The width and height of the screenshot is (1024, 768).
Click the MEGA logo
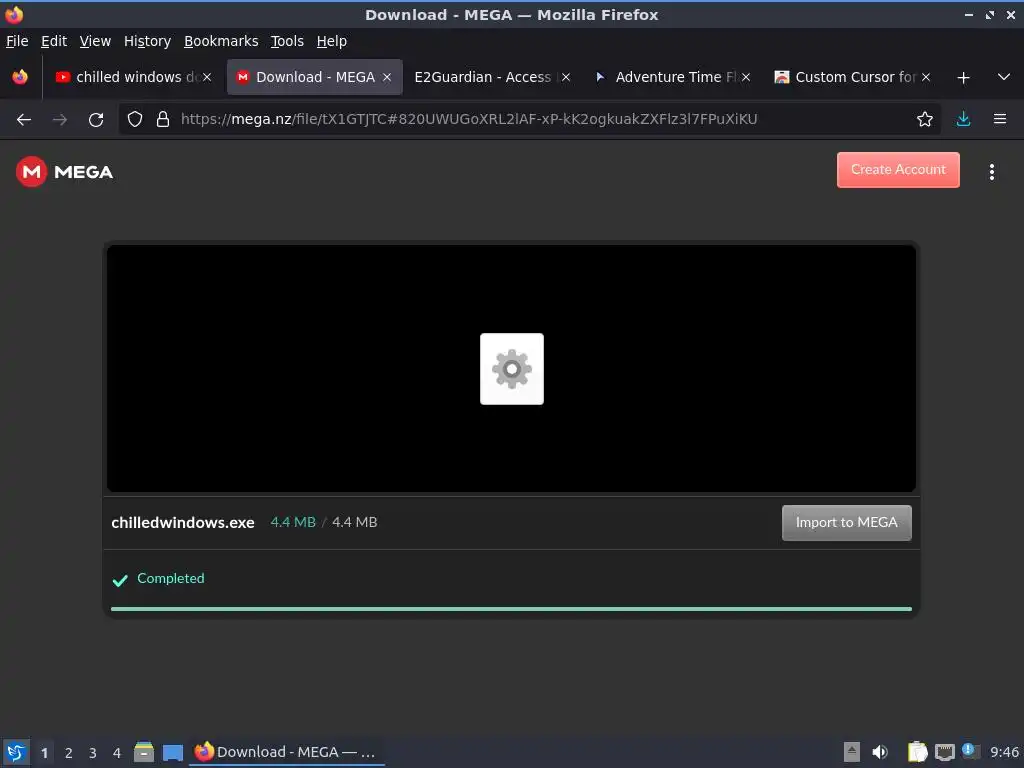tap(65, 172)
